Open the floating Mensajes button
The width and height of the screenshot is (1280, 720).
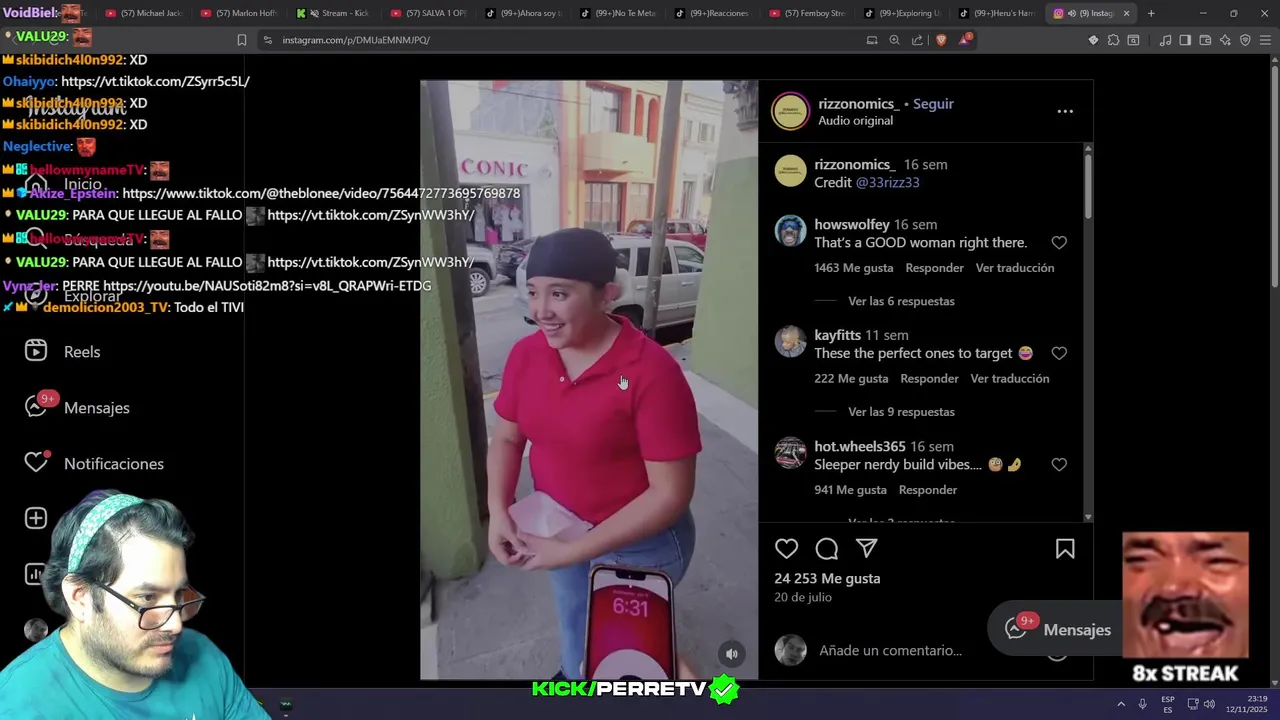click(x=1060, y=629)
